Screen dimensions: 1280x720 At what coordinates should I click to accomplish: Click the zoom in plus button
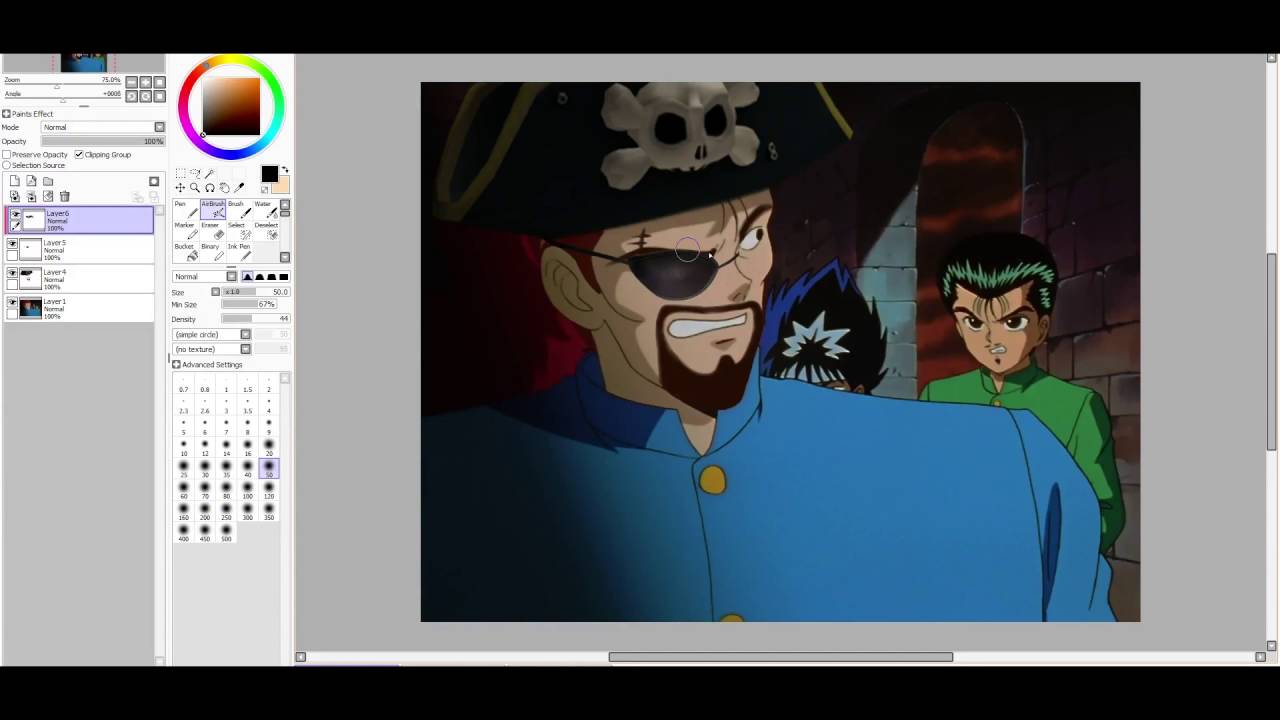[x=145, y=82]
